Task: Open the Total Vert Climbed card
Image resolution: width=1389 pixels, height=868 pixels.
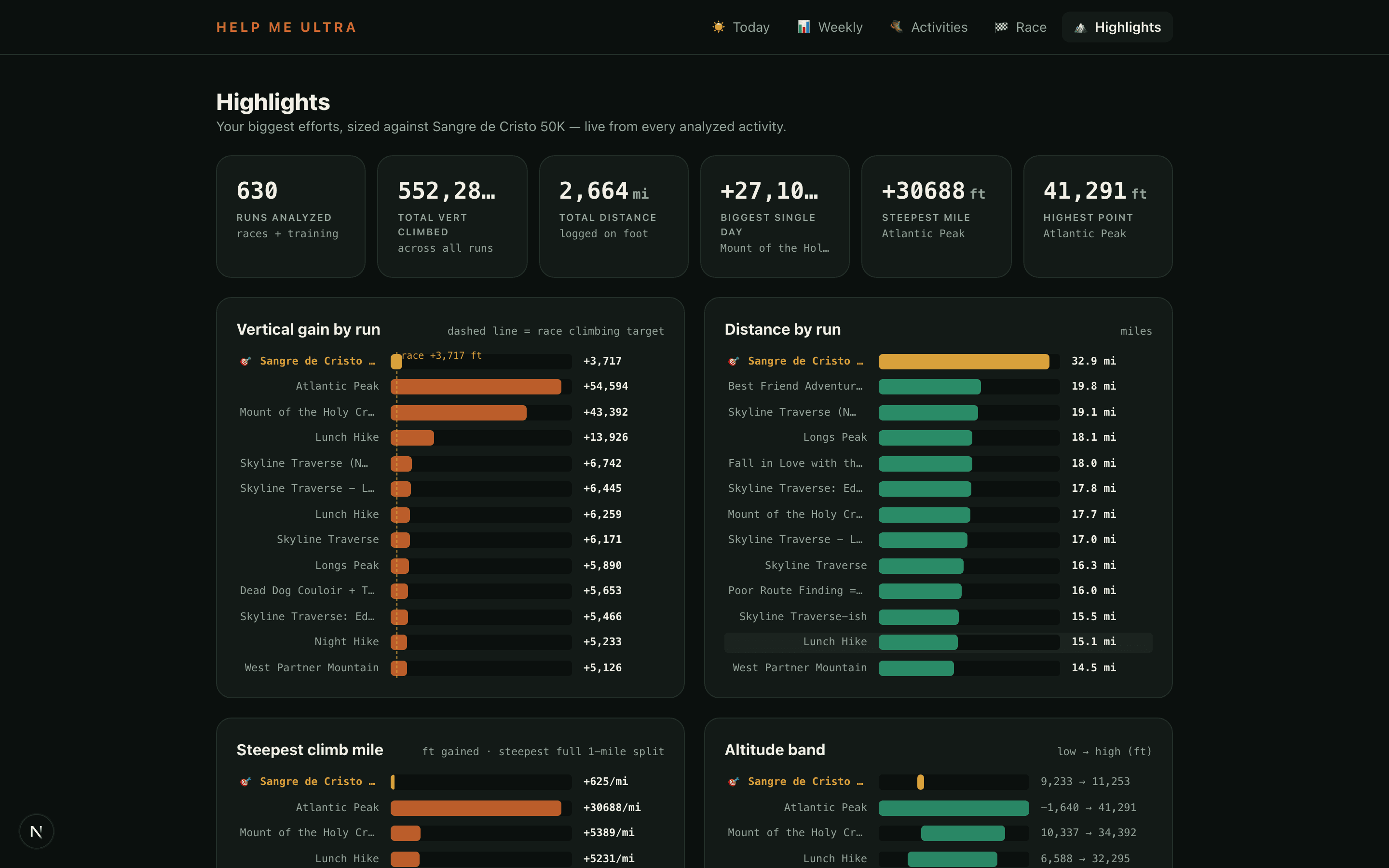Action: 452,217
